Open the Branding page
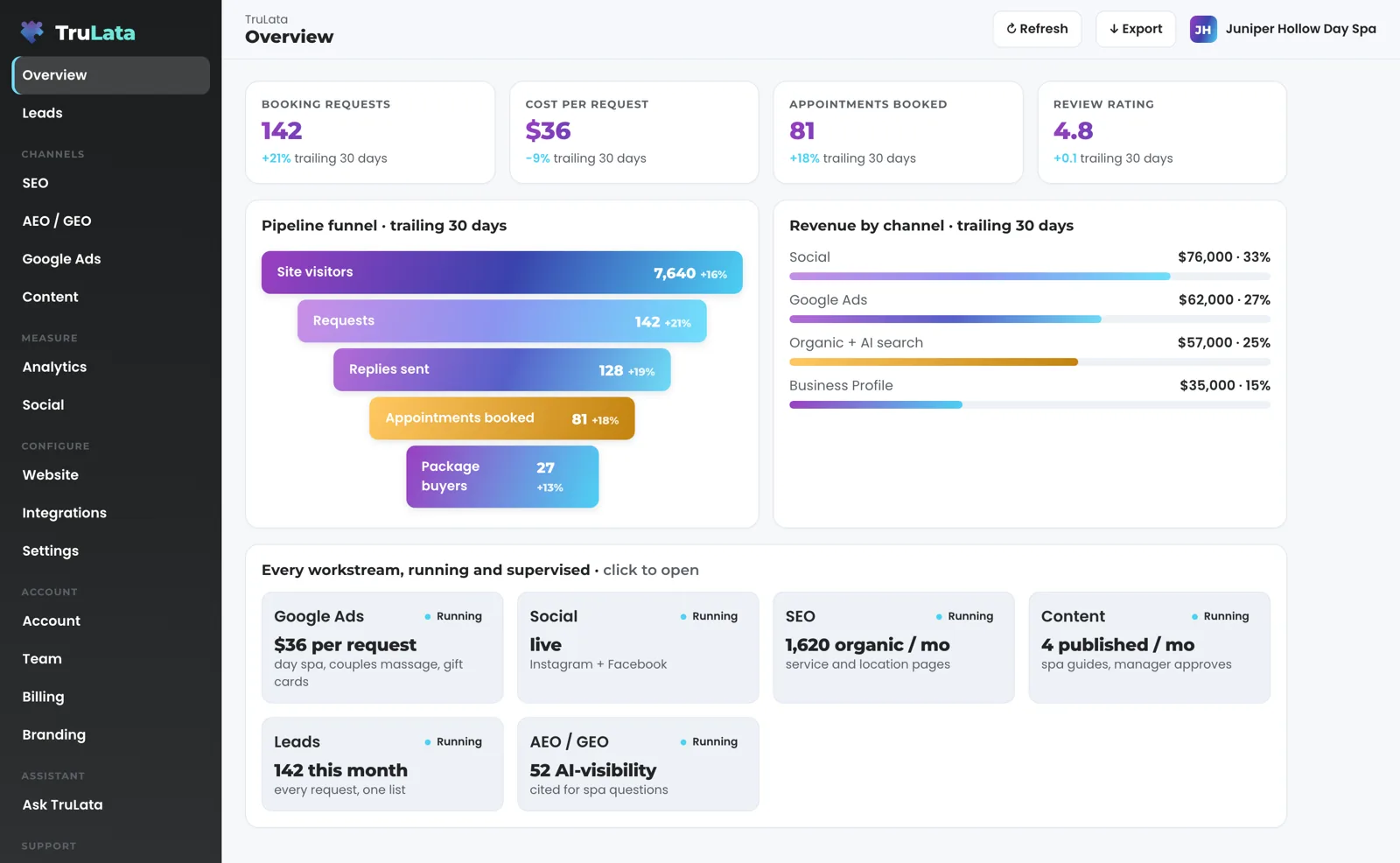Image resolution: width=1400 pixels, height=863 pixels. (x=111, y=734)
